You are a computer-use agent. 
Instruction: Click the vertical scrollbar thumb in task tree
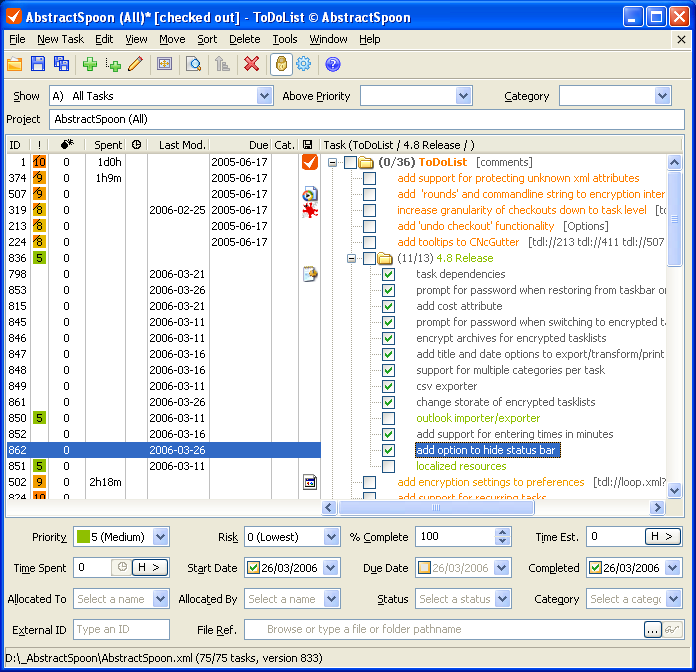[x=674, y=219]
